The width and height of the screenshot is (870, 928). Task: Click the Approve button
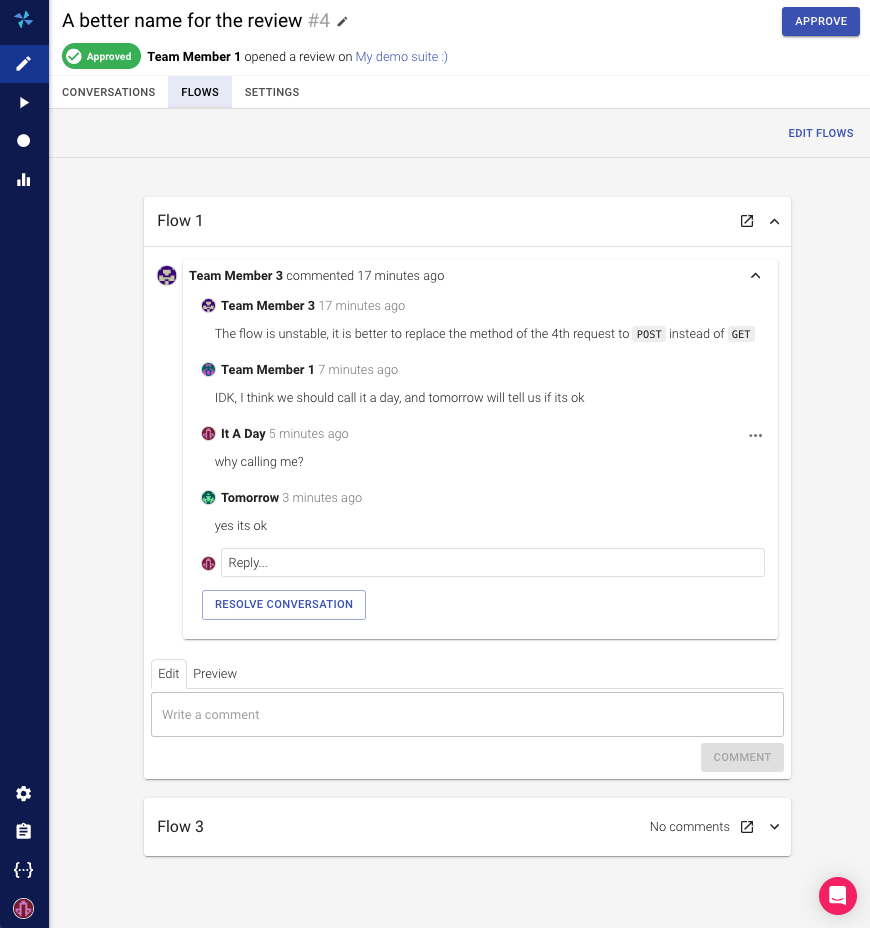[x=820, y=21]
